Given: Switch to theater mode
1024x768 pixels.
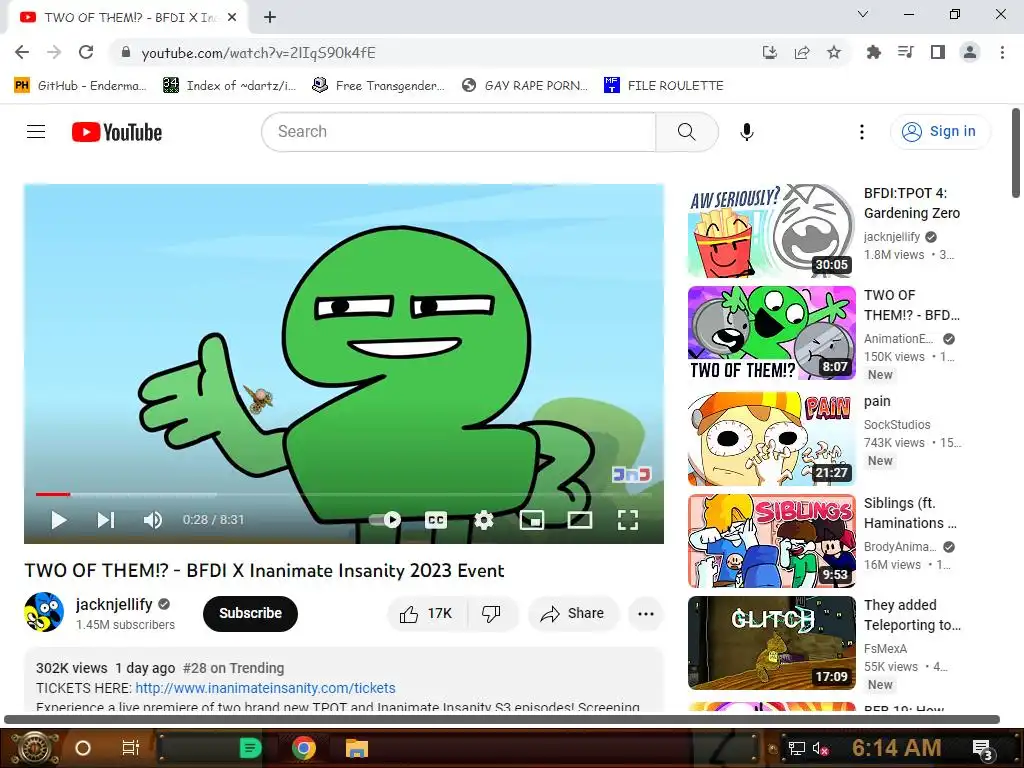Looking at the screenshot, I should pos(580,520).
